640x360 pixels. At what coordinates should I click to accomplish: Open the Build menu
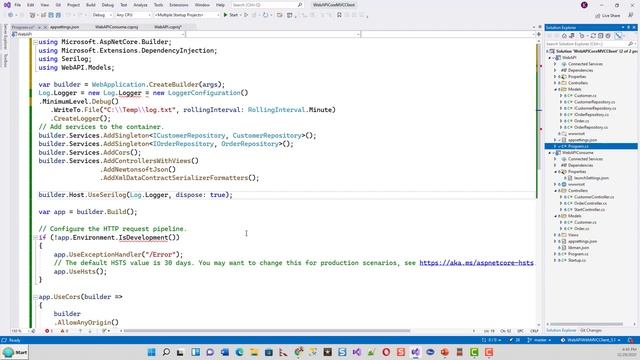91,5
